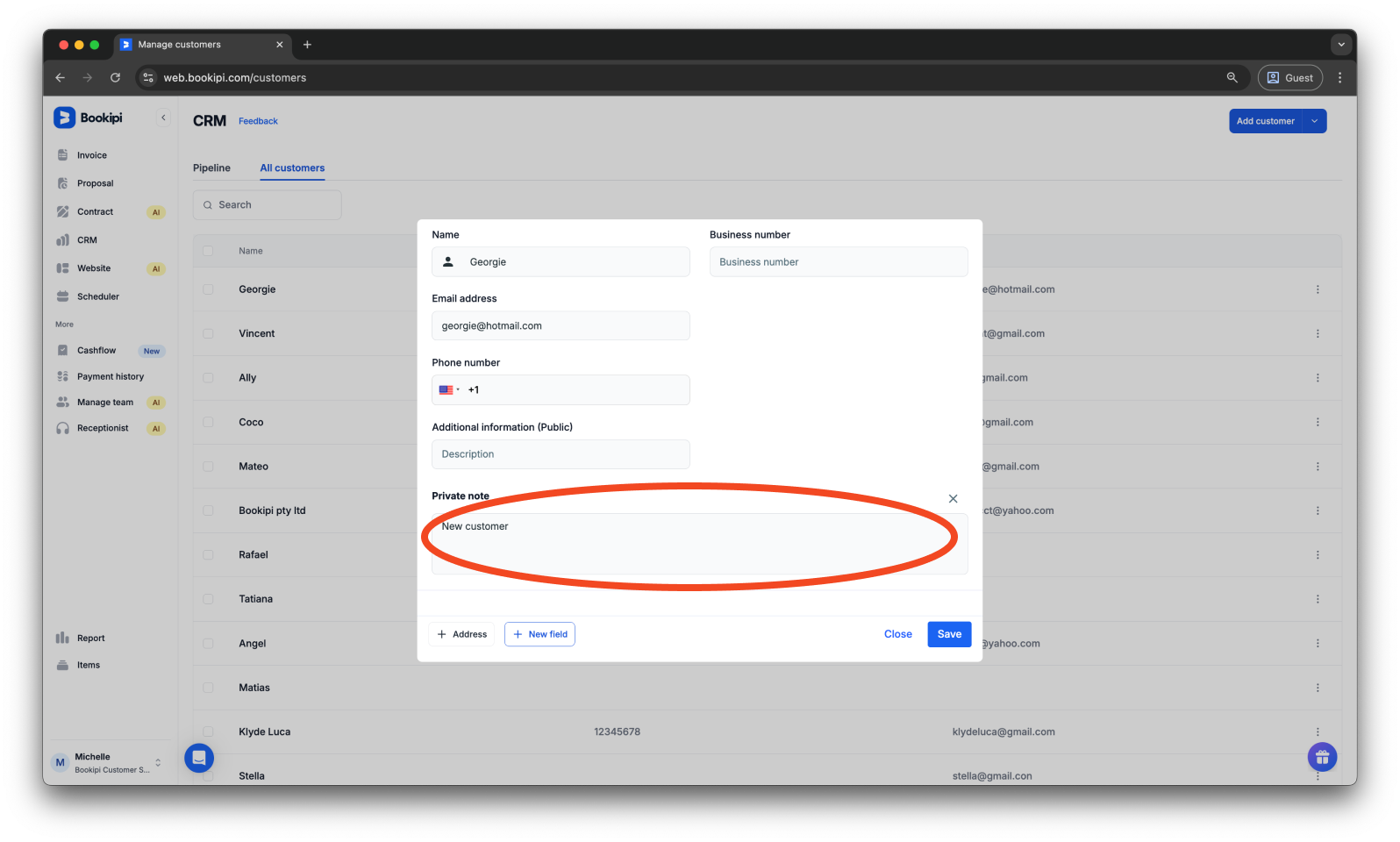Screen dimensions: 1400x842
Task: Switch to the Pipeline tab
Action: [x=211, y=168]
